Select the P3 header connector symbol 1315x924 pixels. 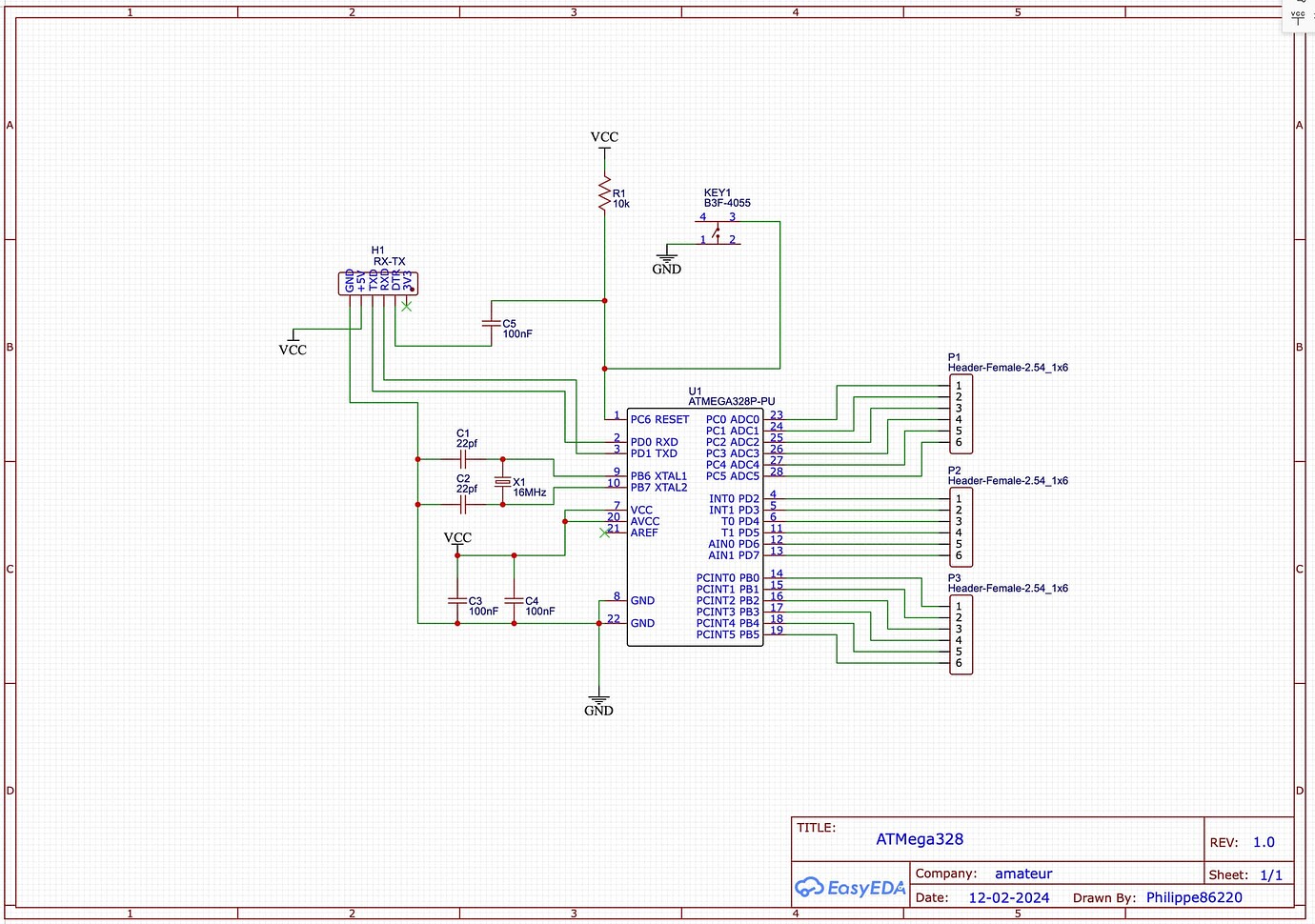(961, 633)
